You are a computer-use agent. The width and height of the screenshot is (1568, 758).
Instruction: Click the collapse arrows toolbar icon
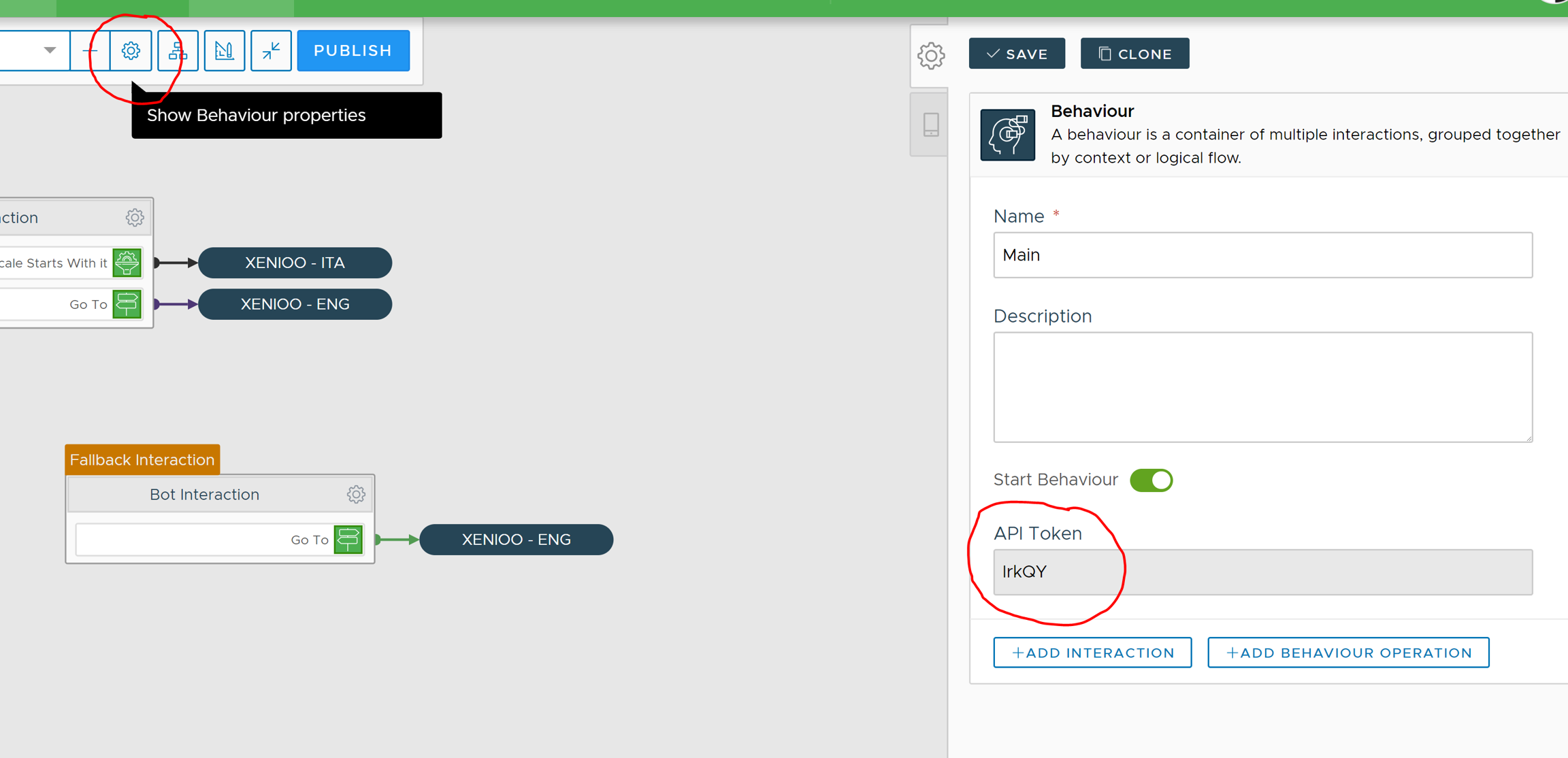[271, 51]
